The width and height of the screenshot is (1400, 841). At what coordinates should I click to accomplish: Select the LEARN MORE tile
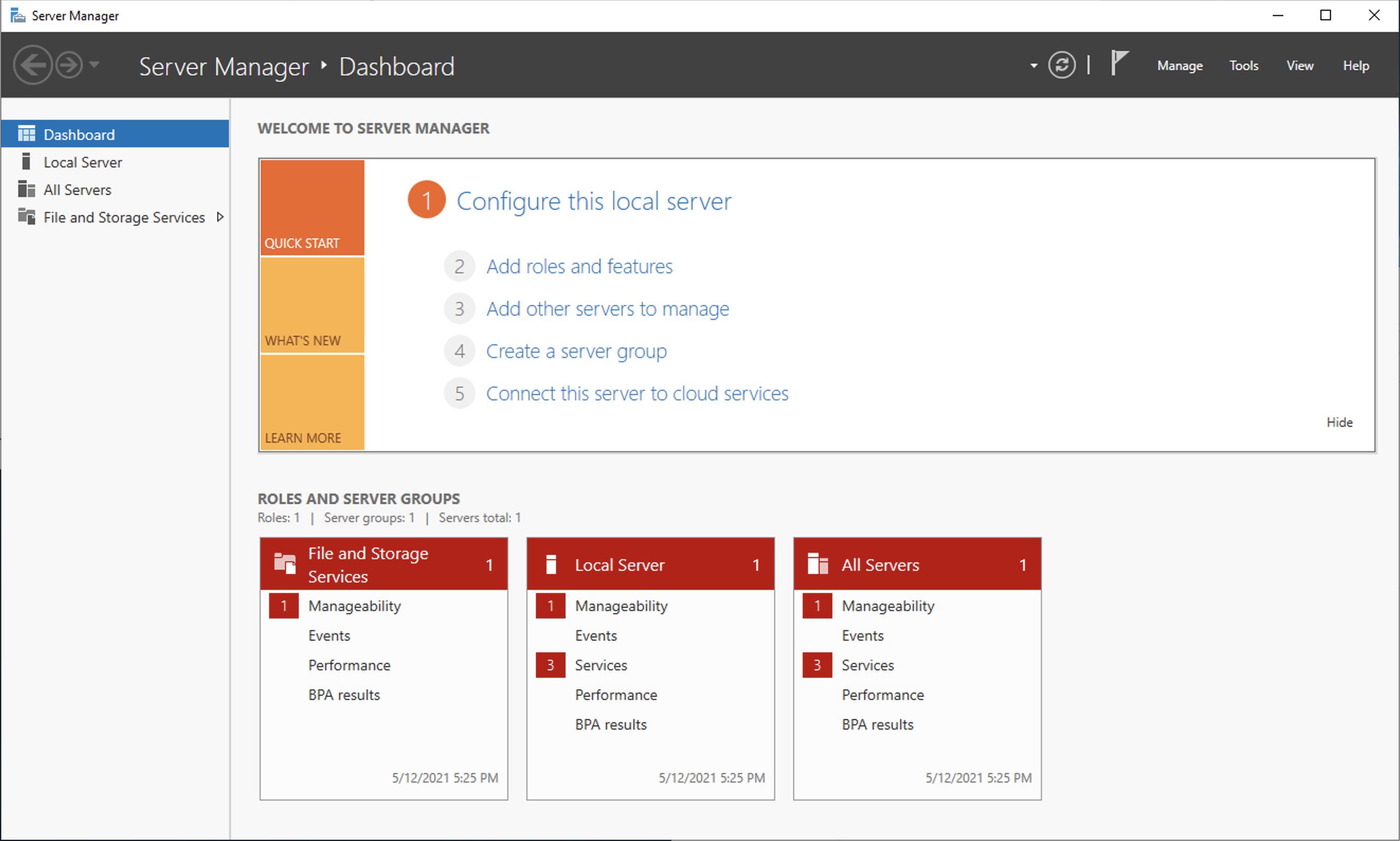(312, 402)
